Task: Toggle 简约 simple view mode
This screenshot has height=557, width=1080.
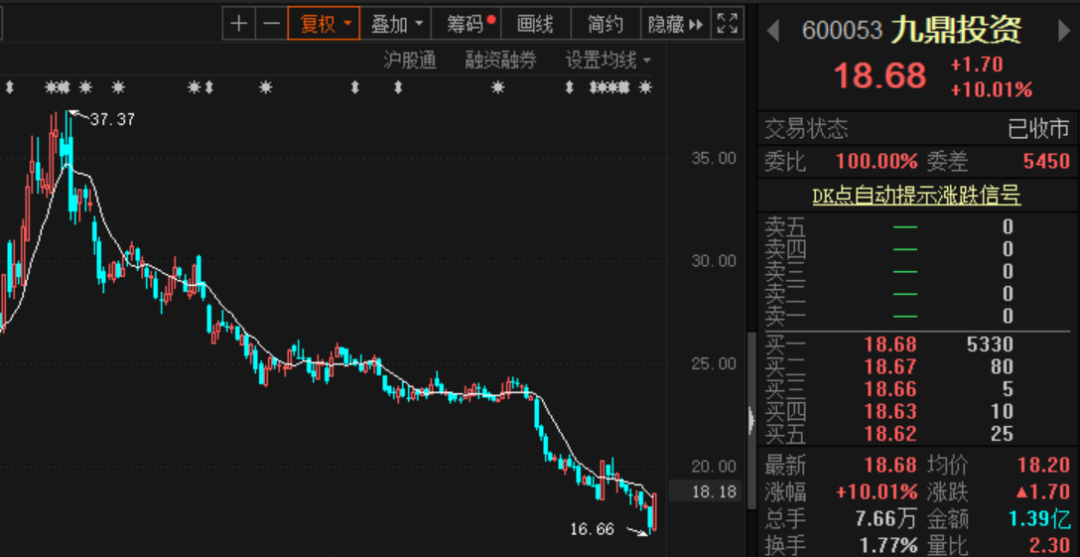Action: click(x=605, y=23)
